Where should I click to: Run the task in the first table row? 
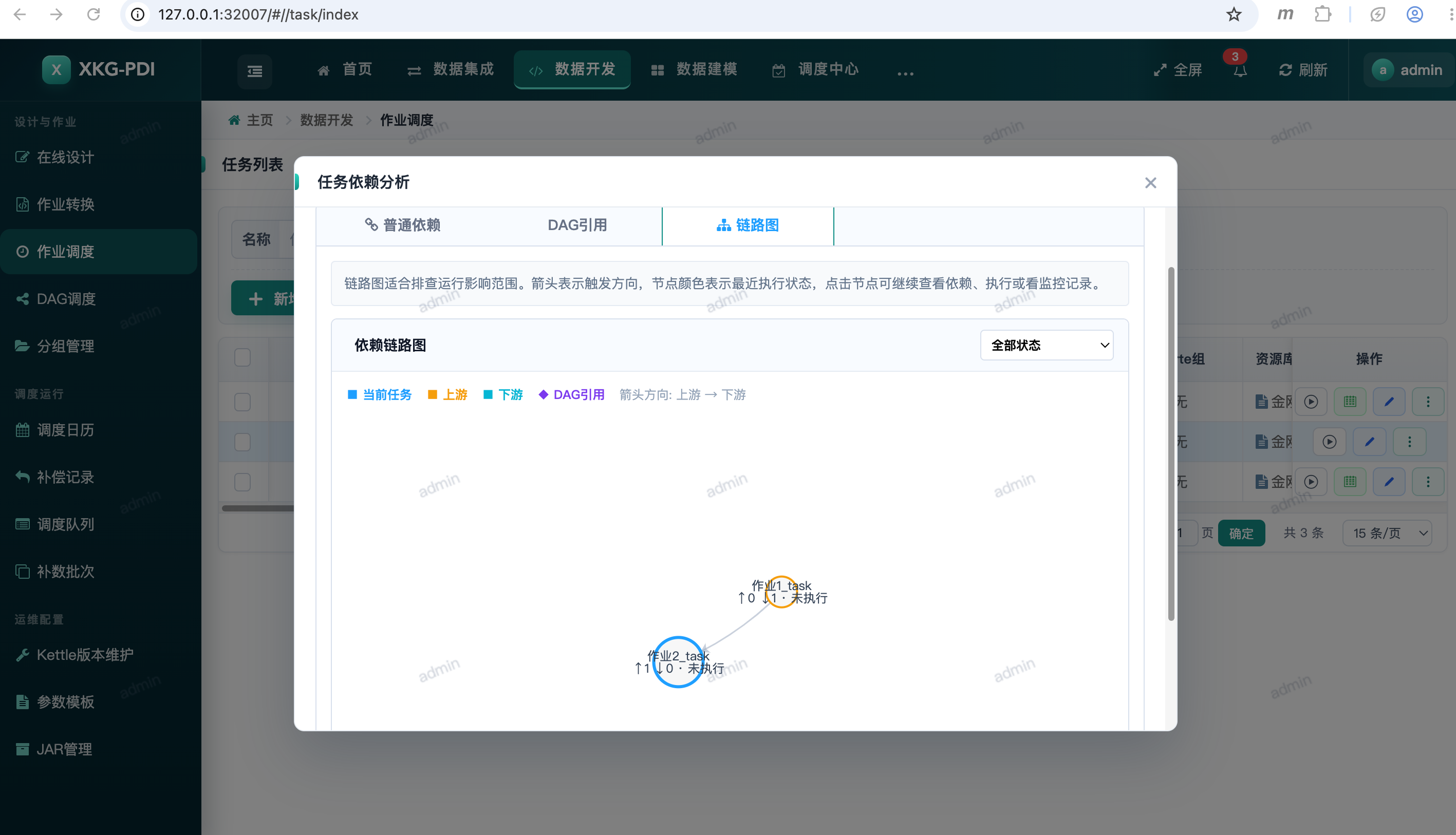(1311, 402)
